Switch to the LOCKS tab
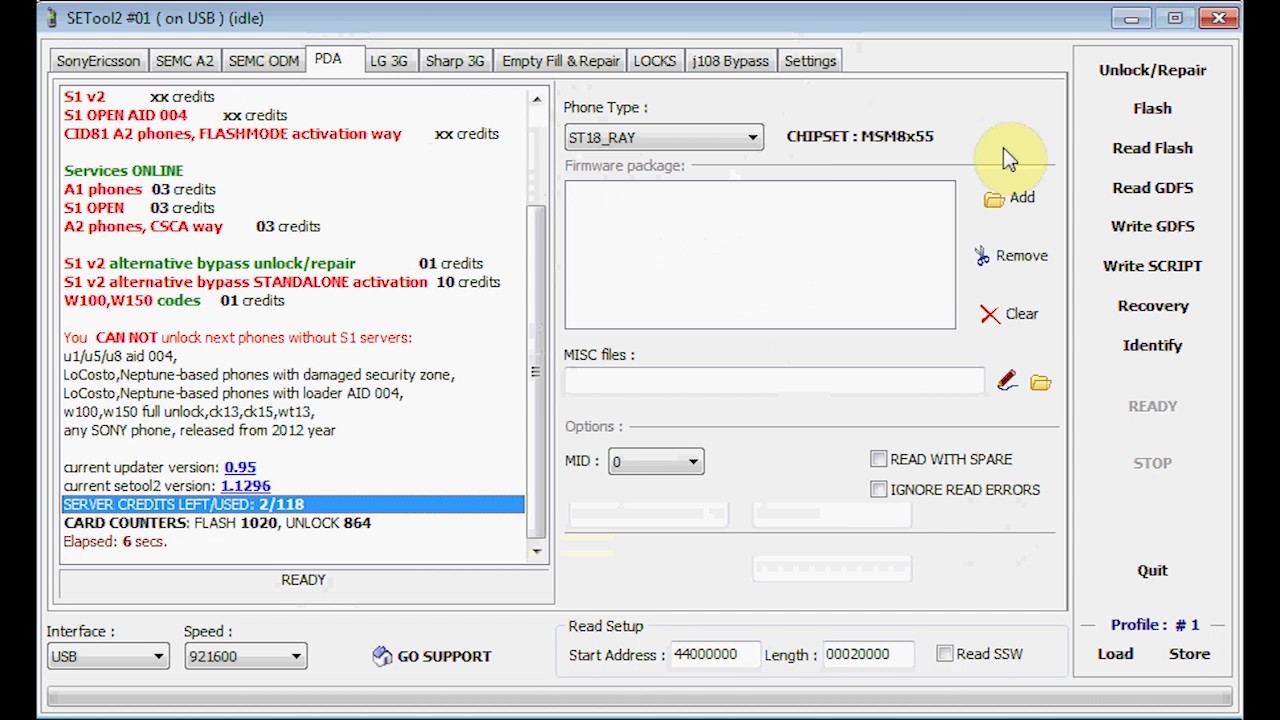 tap(655, 61)
